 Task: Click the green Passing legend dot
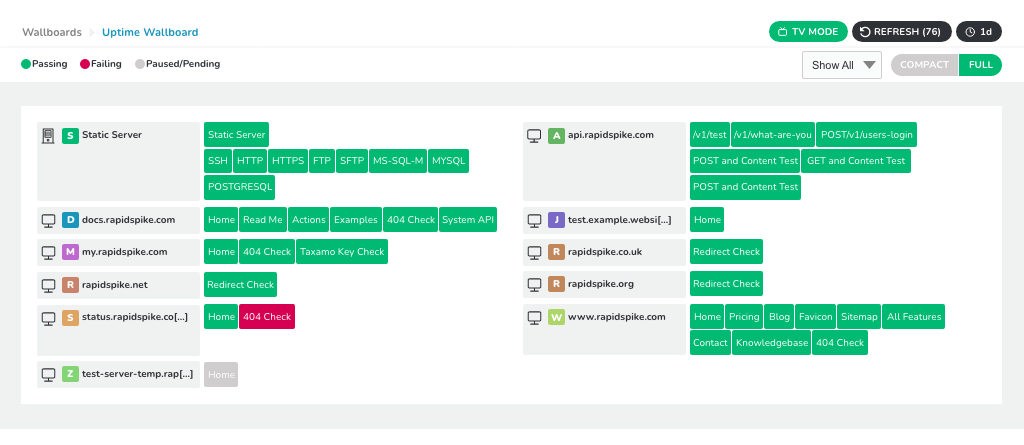click(26, 64)
